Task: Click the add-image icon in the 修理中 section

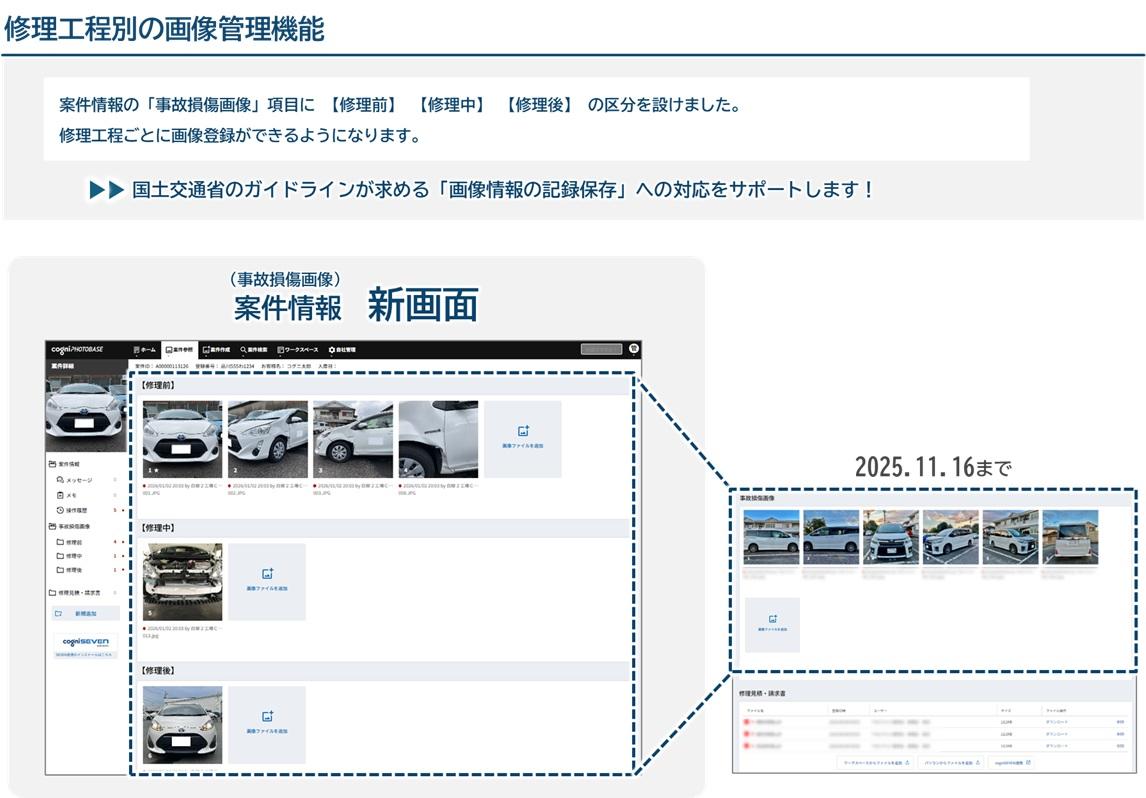Action: [267, 574]
